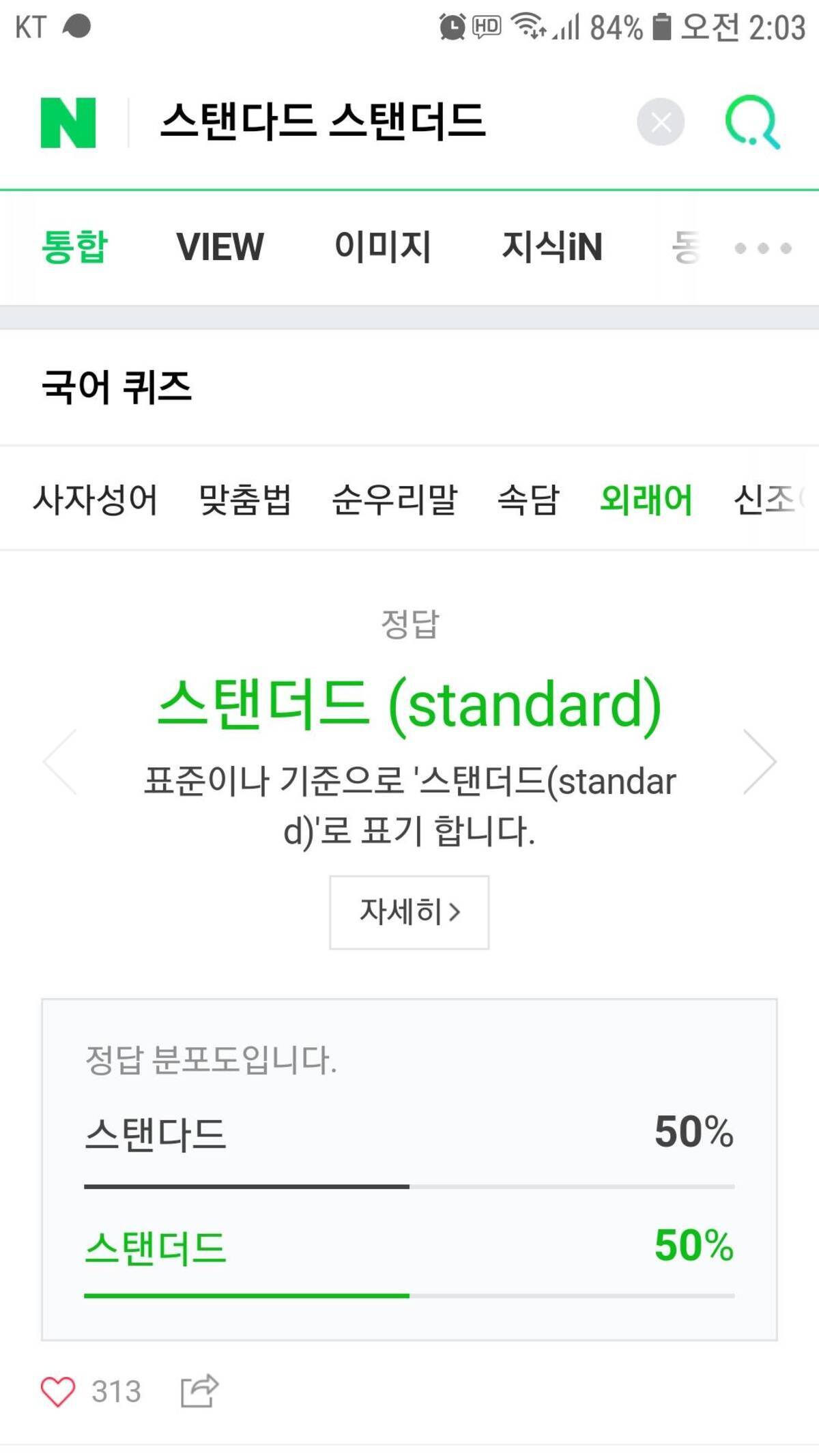Image resolution: width=819 pixels, height=1456 pixels.
Task: Open more tabs with three dots
Action: pos(763,248)
